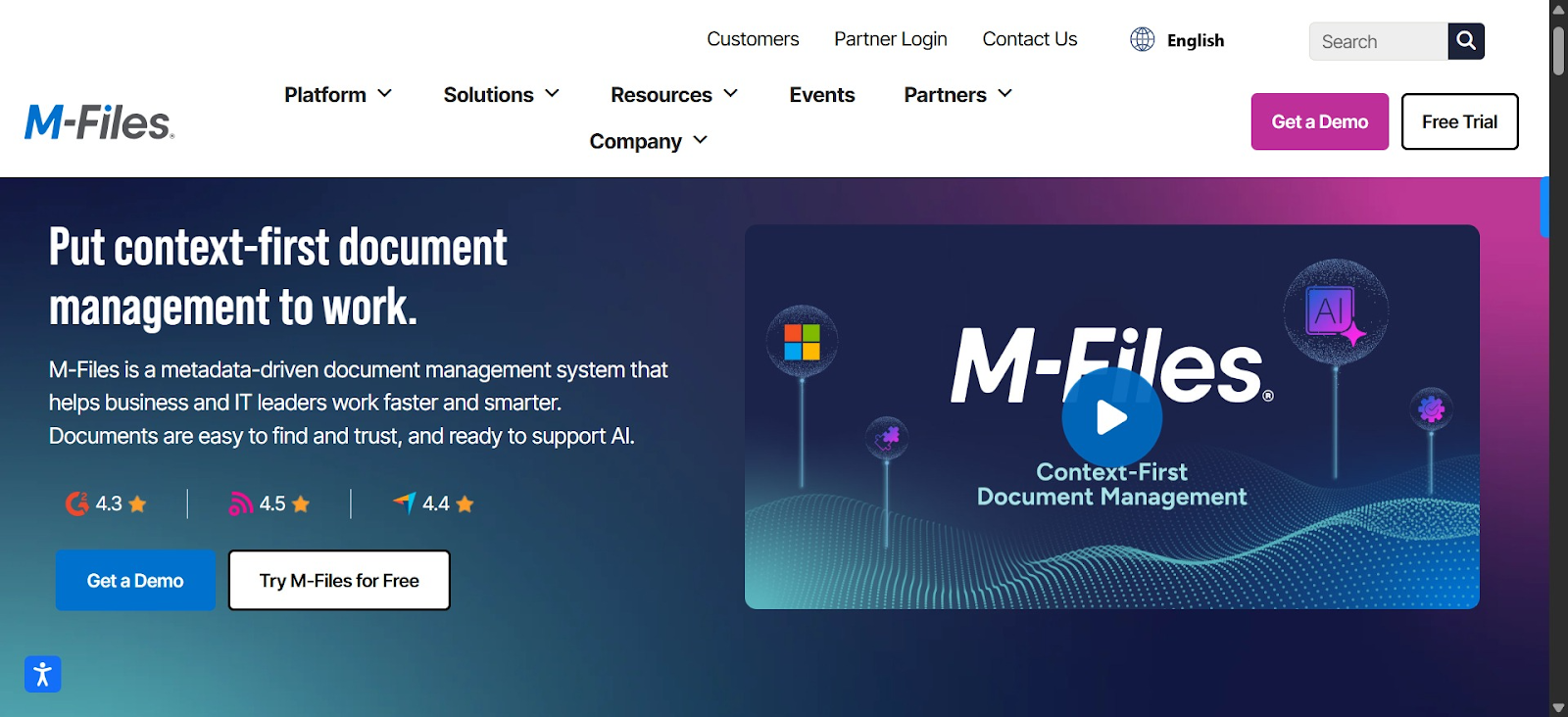Click the purple gear bubble in video

coord(1431,408)
